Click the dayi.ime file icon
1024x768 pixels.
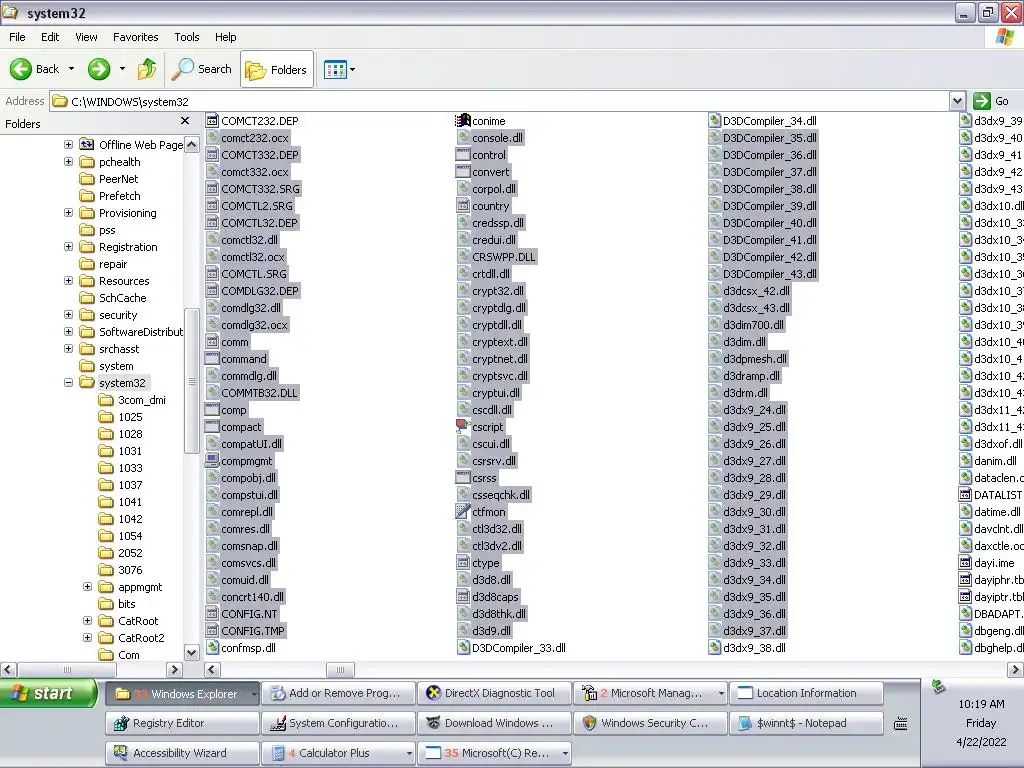click(x=965, y=562)
